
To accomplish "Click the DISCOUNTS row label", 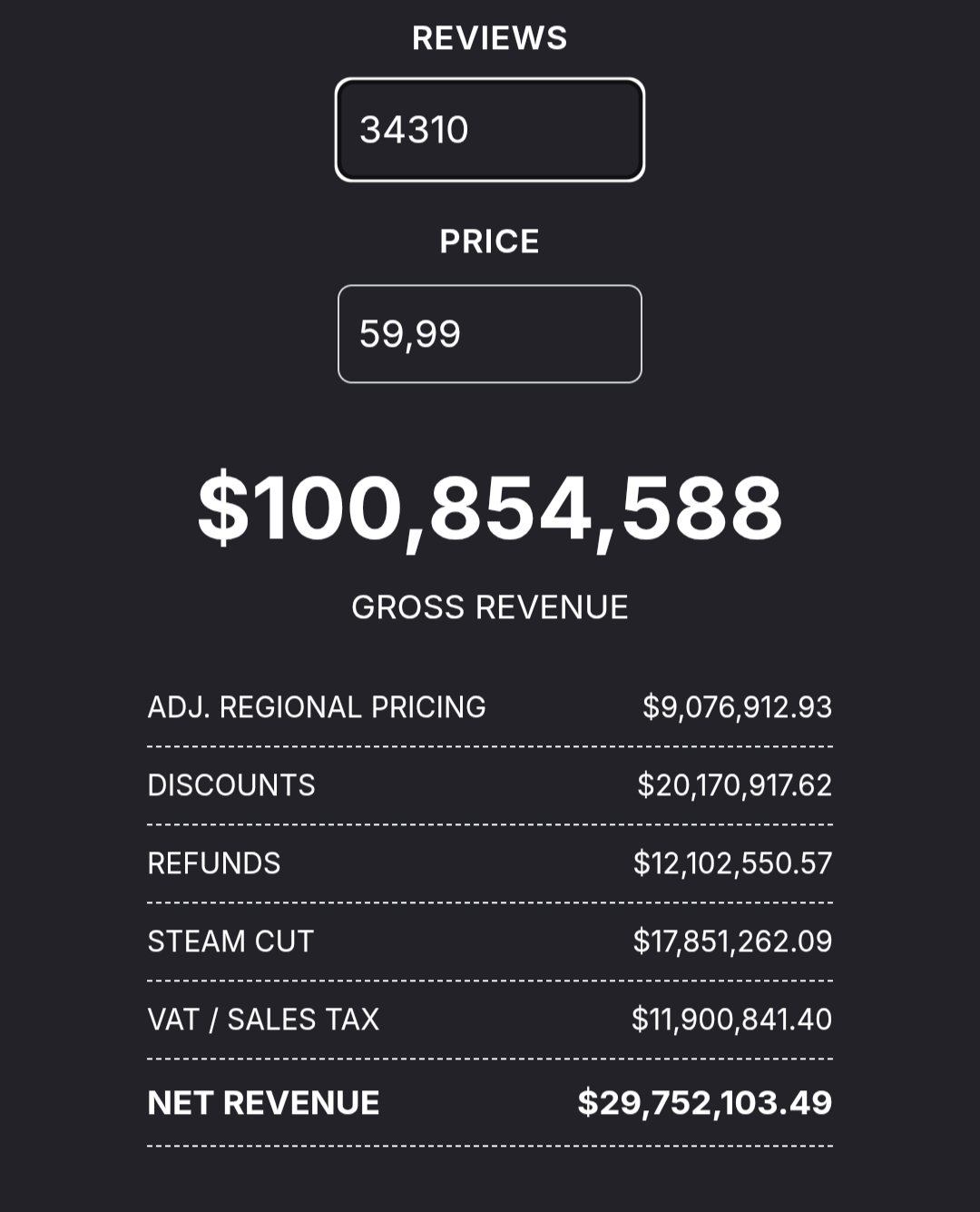I will point(231,785).
